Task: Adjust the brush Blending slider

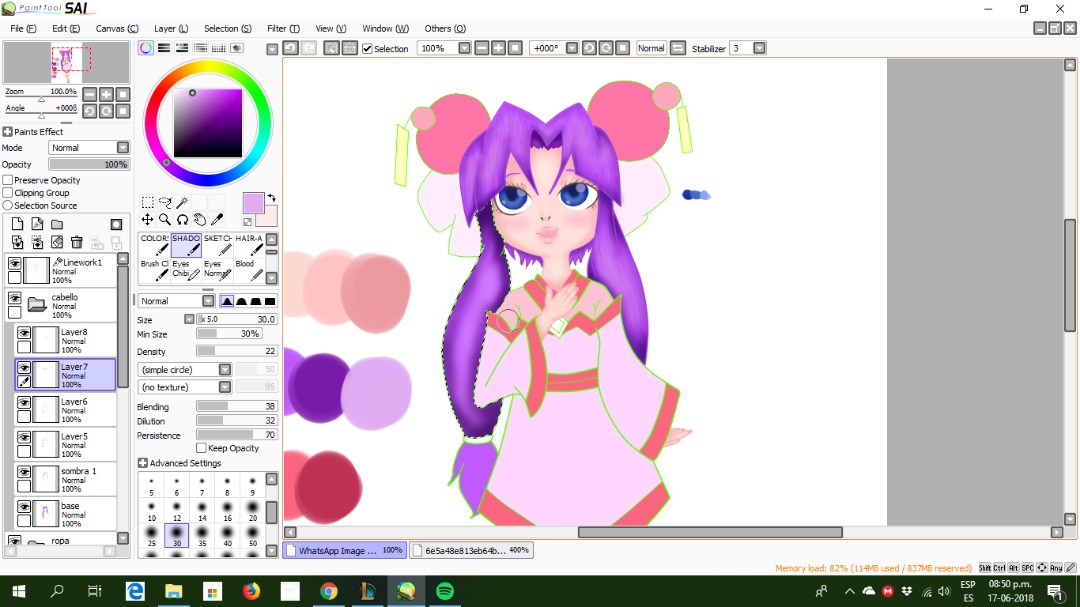Action: point(236,407)
